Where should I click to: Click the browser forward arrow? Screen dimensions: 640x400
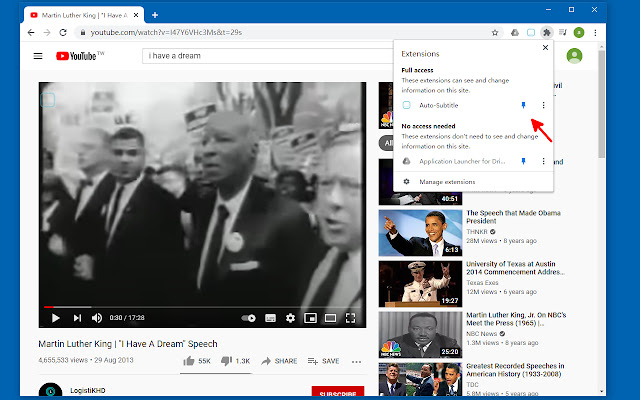[47, 32]
